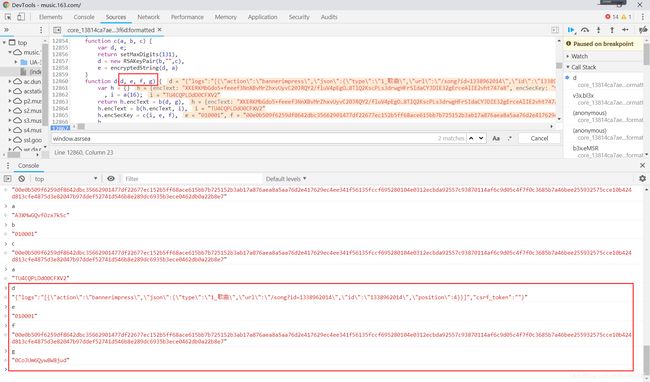This screenshot has height=382, width=650.
Task: Close the console drawer
Action: 643,165
